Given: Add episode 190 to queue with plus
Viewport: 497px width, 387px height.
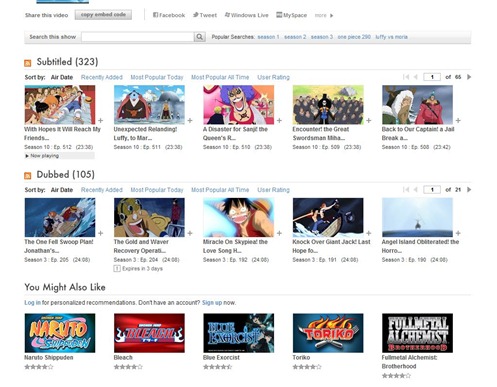Looking at the screenshot, I should 458,233.
